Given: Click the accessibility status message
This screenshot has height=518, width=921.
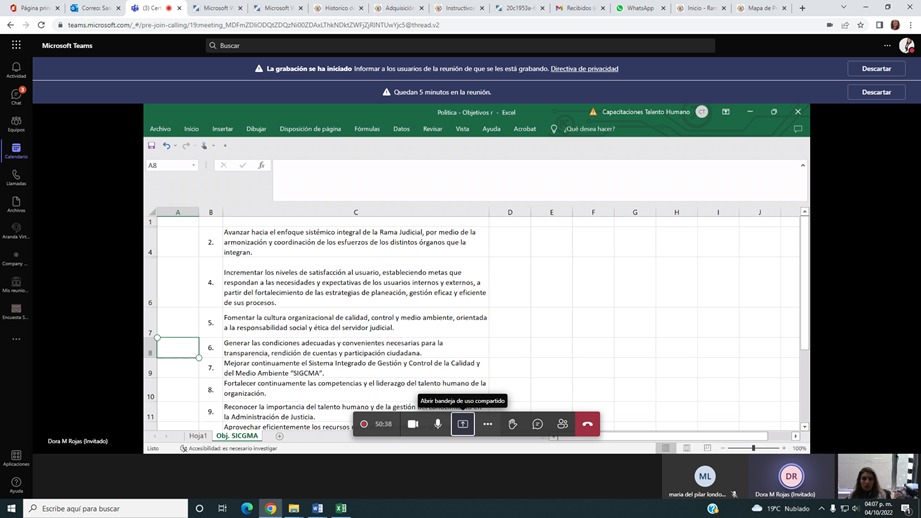Looking at the screenshot, I should coord(228,448).
